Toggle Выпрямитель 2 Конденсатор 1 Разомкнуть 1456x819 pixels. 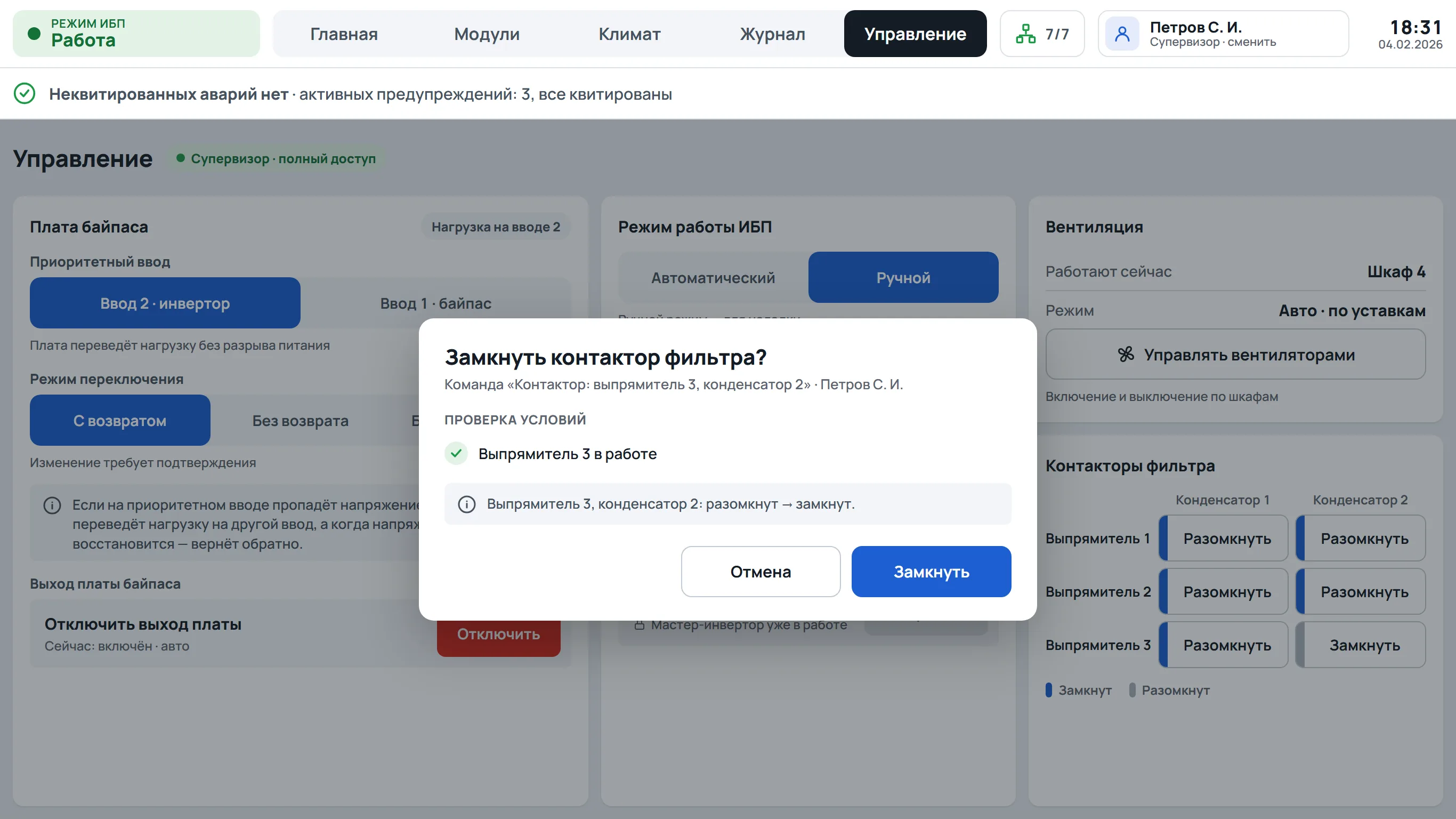[x=1223, y=592]
